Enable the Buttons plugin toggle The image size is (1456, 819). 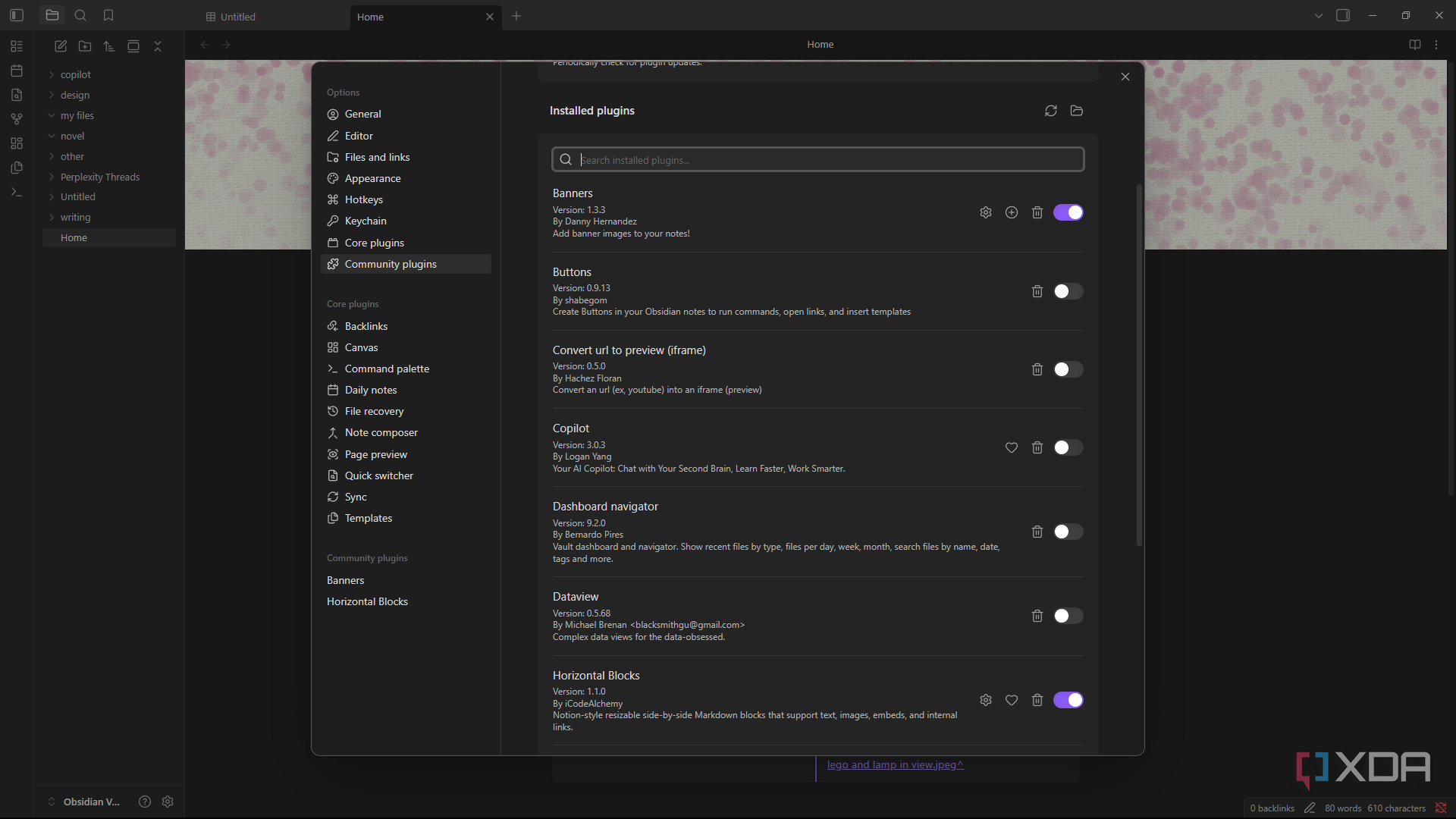point(1068,291)
